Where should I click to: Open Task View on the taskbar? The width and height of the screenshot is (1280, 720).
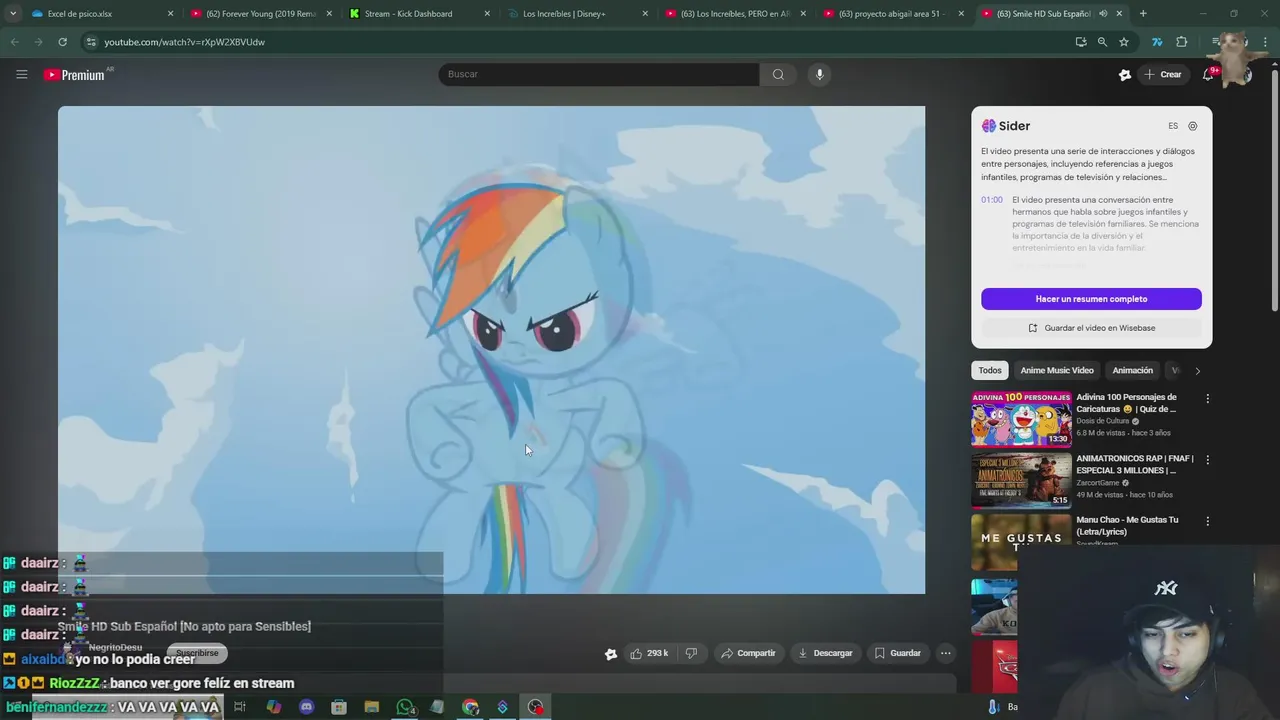click(240, 707)
